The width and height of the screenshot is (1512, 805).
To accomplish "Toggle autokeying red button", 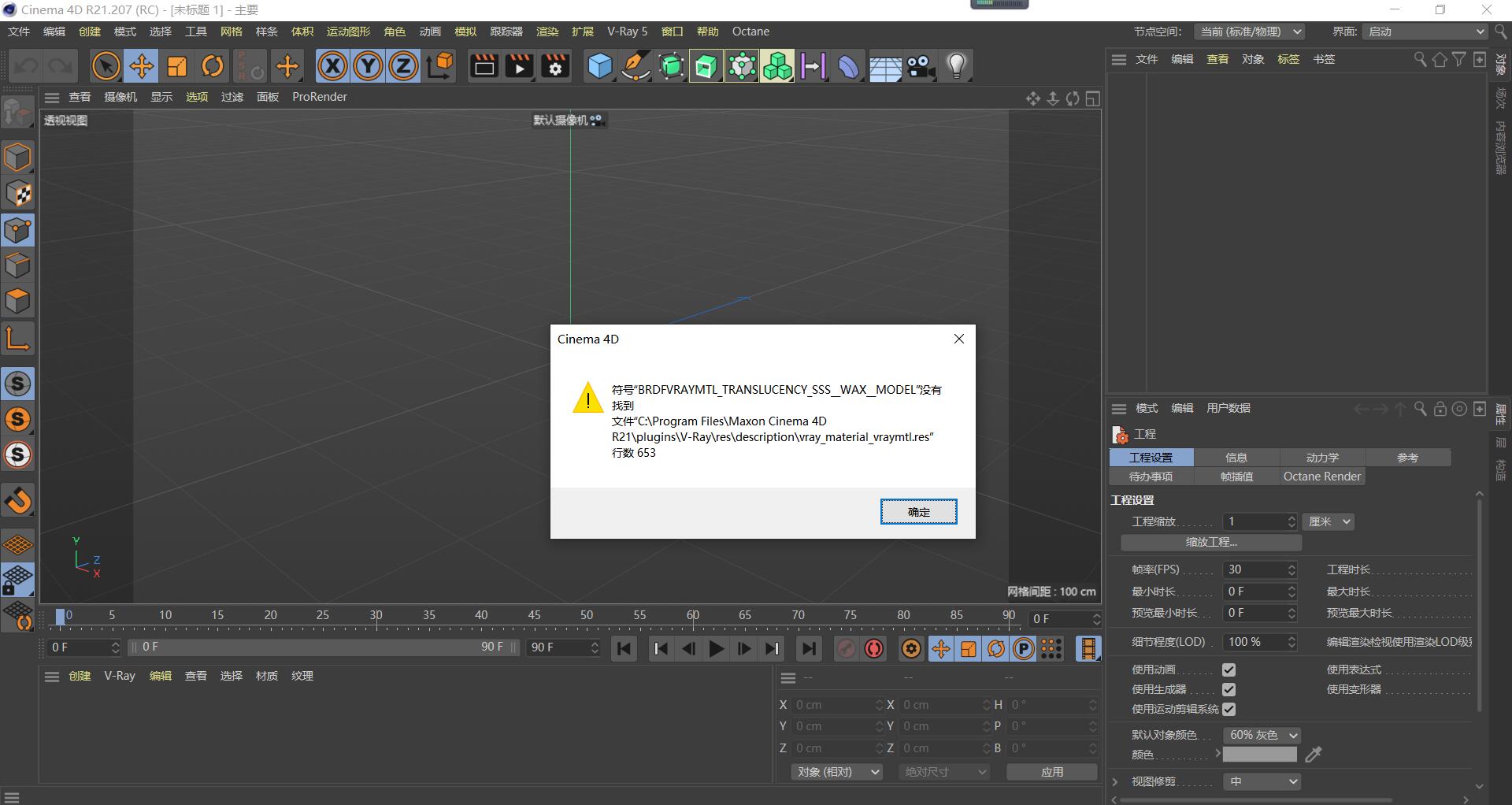I will [x=874, y=649].
